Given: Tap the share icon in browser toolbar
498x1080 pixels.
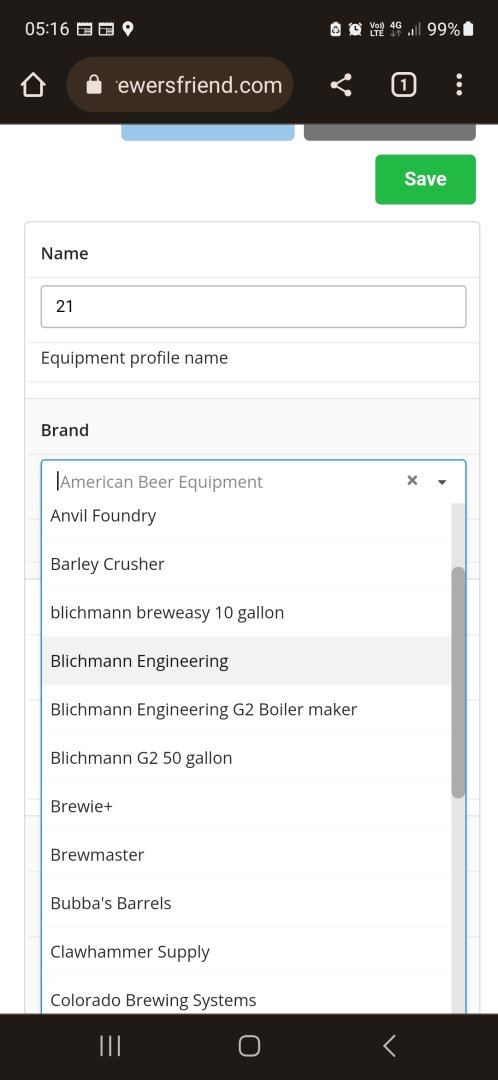Looking at the screenshot, I should point(340,85).
